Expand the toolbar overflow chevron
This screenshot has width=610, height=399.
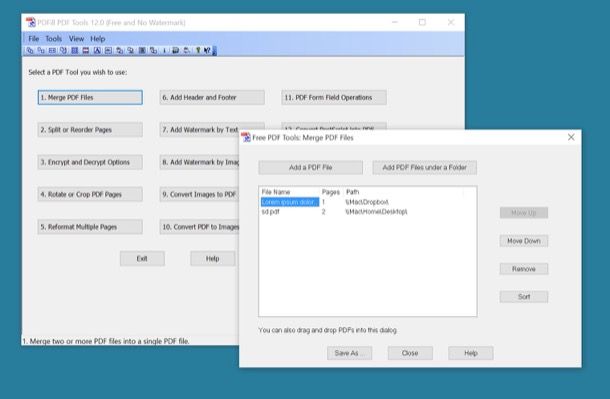215,51
